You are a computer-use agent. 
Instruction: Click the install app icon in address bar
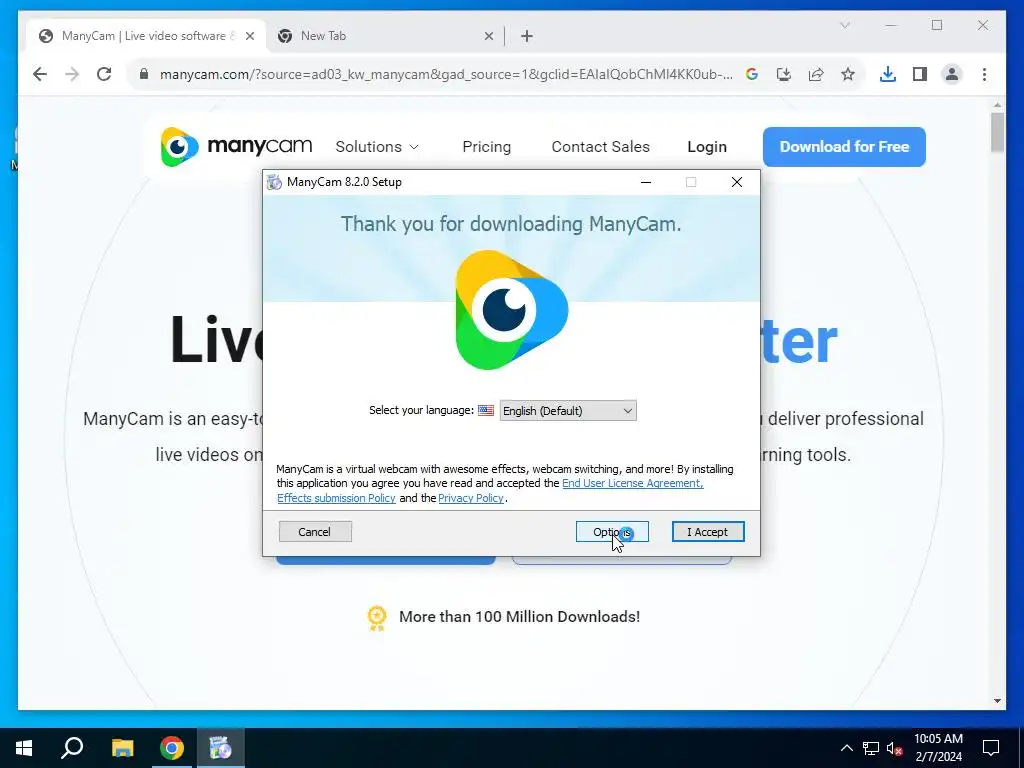784,74
